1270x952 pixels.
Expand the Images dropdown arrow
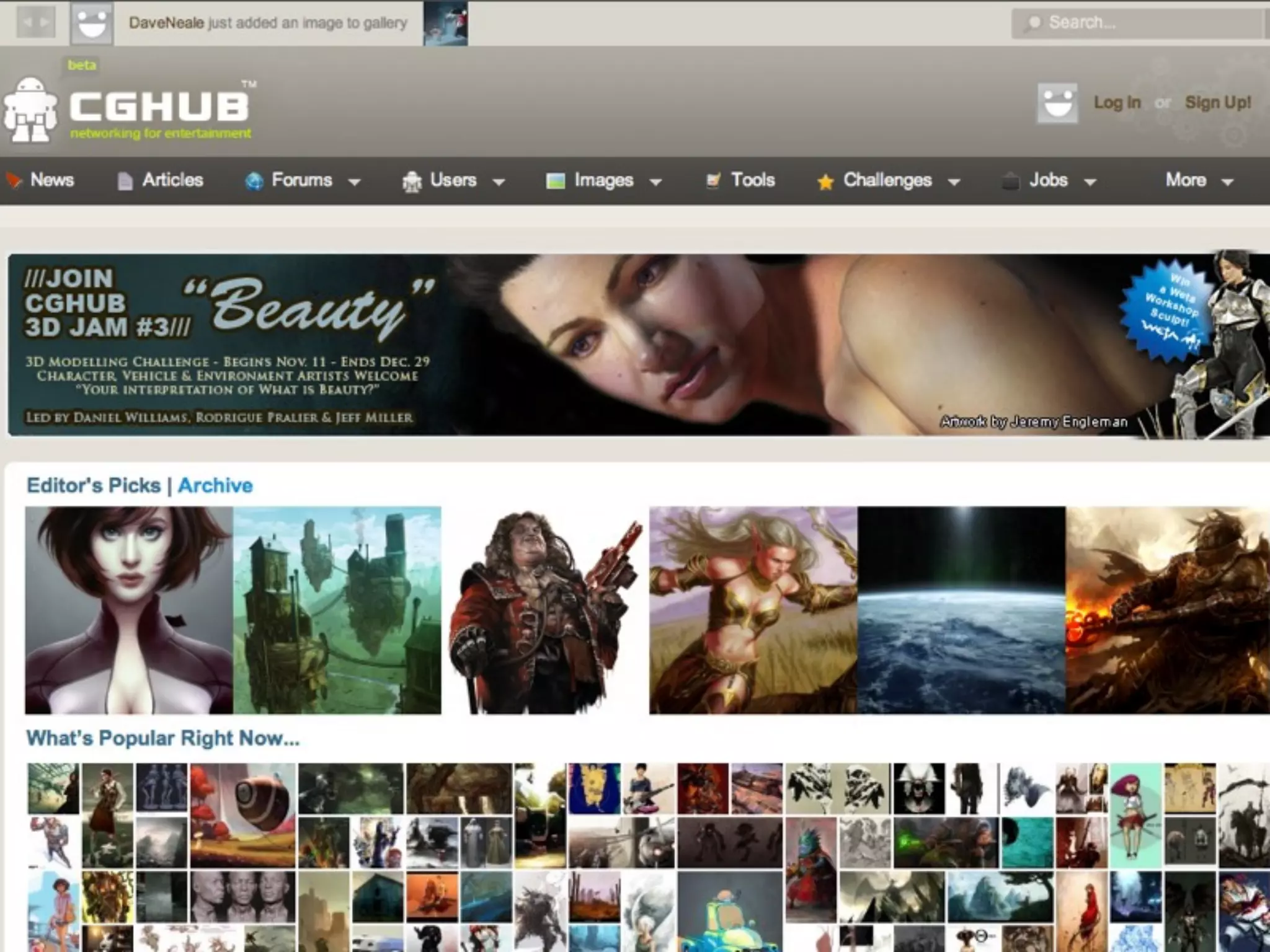pos(655,182)
